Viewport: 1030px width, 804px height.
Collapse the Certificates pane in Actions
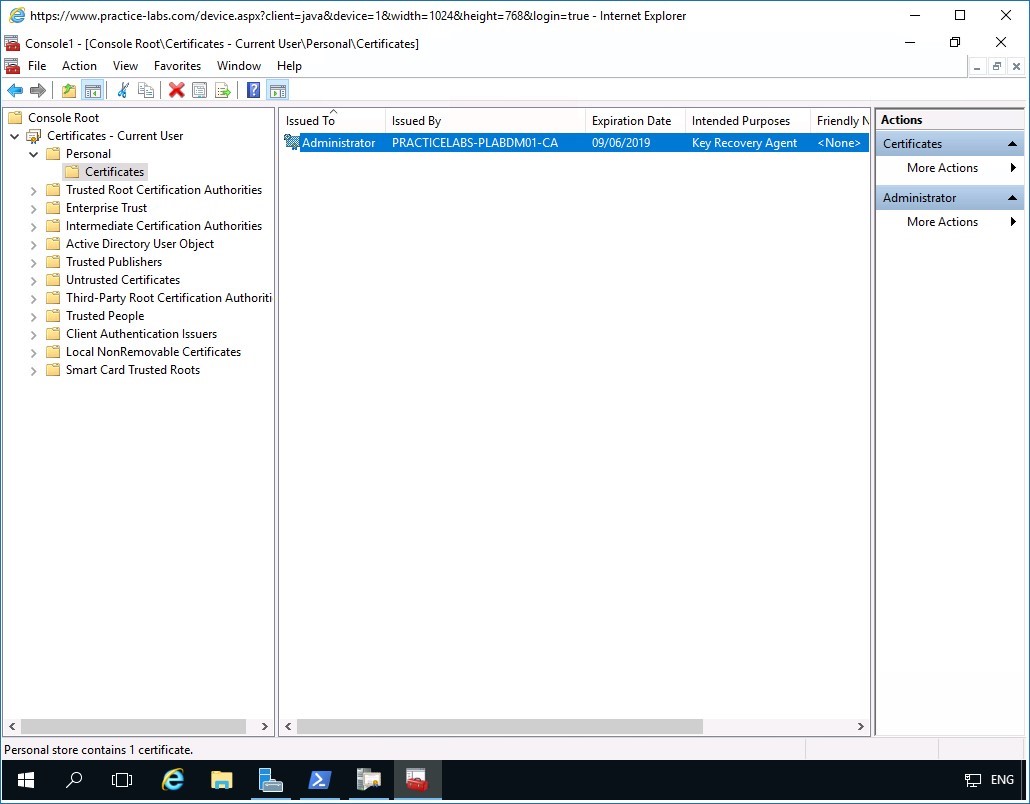click(1013, 143)
